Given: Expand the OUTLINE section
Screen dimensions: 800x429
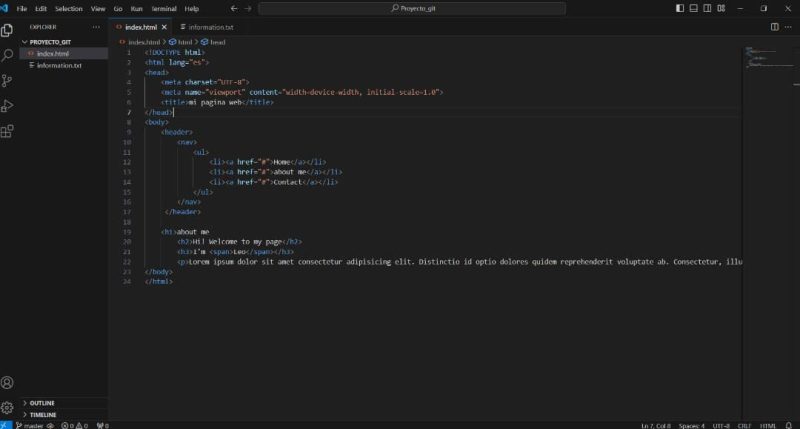Looking at the screenshot, I should (42, 403).
